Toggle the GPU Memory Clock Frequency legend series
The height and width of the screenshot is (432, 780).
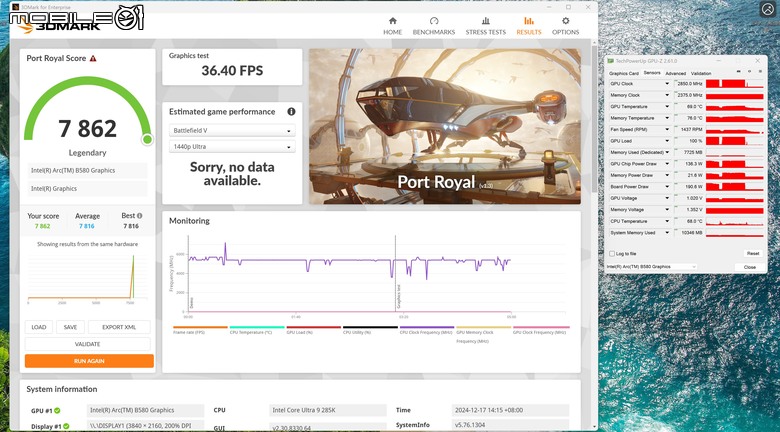click(x=484, y=334)
